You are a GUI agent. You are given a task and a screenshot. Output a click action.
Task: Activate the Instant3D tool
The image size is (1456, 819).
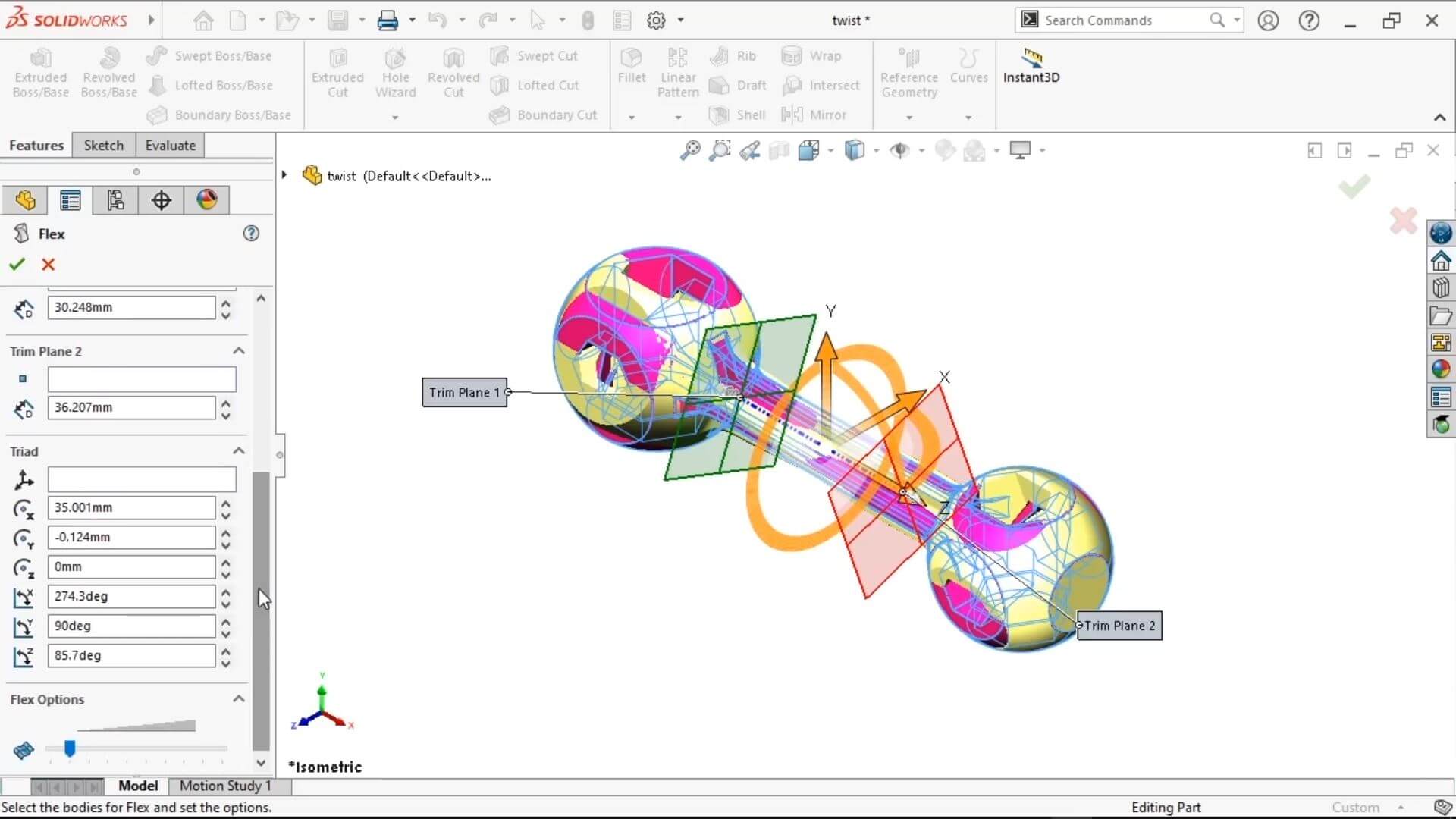click(x=1031, y=68)
